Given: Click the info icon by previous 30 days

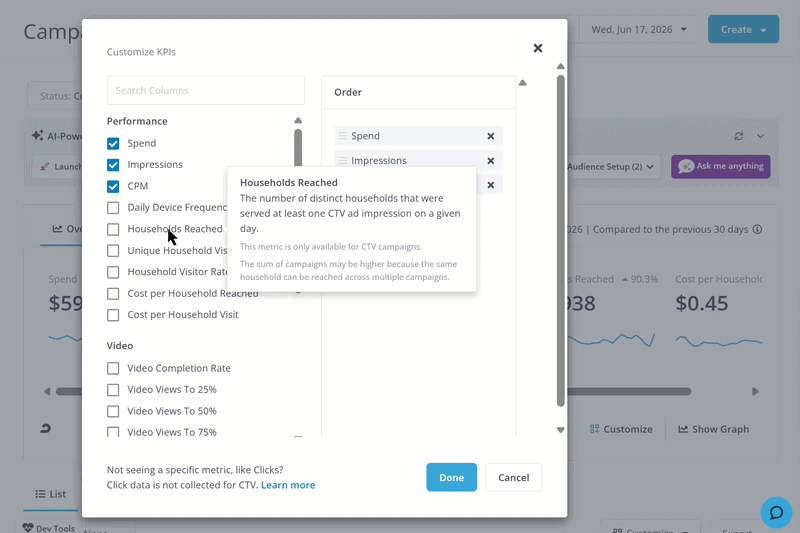Looking at the screenshot, I should coord(758,230).
